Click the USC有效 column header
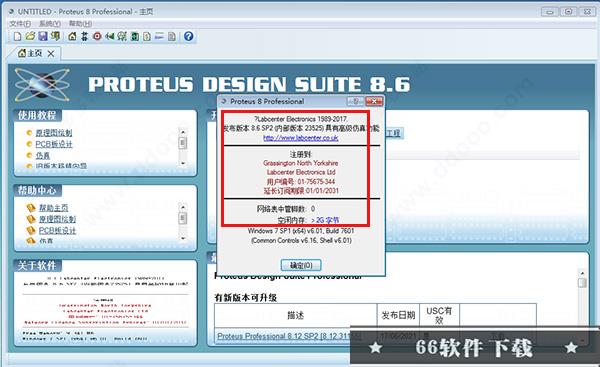Screen dimensions: 600x367 click(x=439, y=315)
